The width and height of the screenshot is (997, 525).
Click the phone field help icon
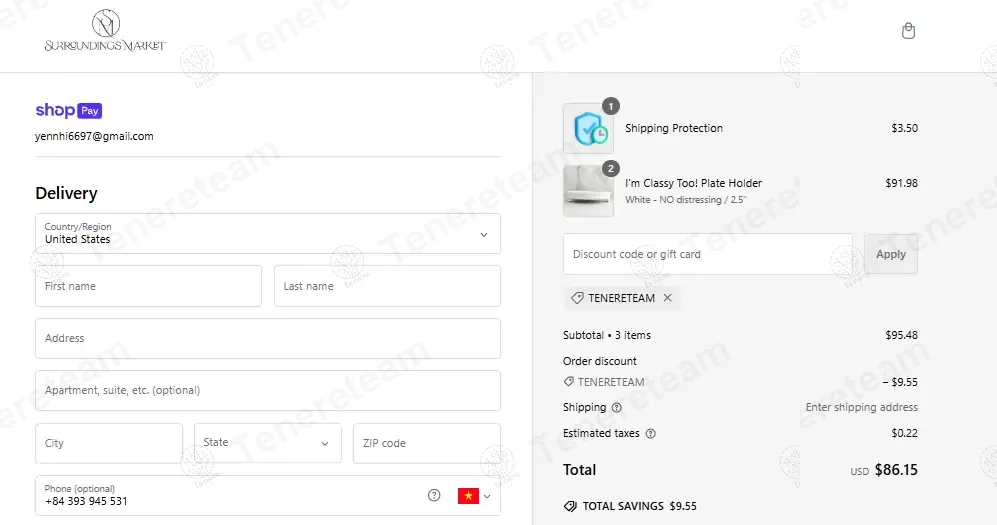click(434, 495)
